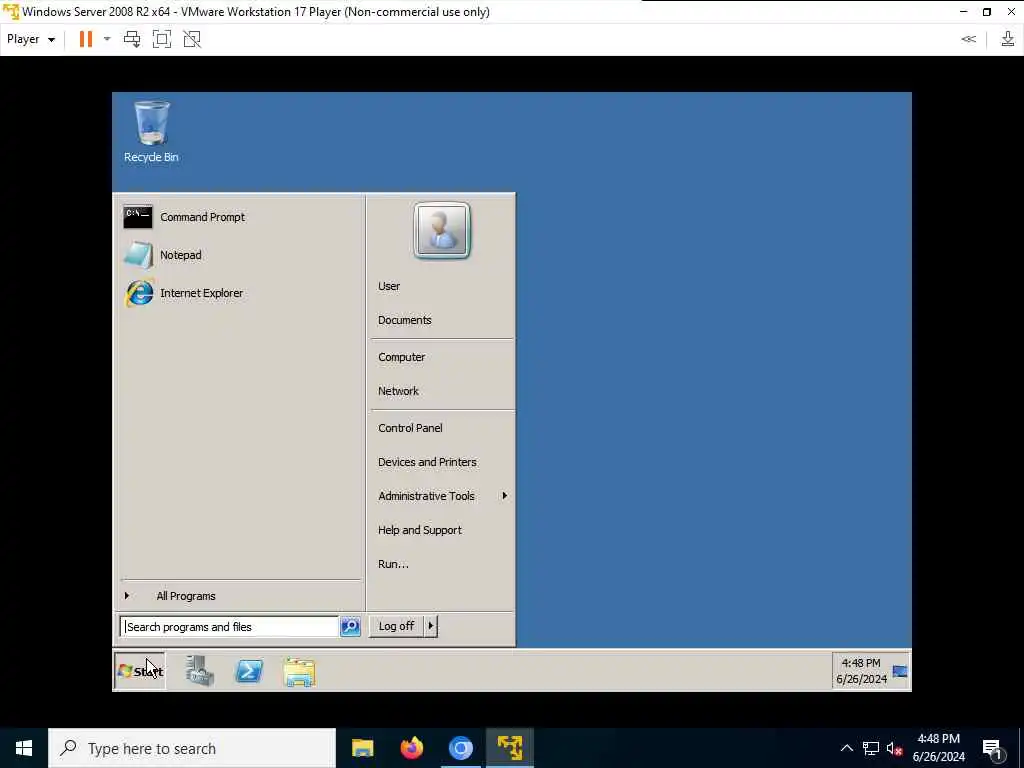Viewport: 1024px width, 768px height.
Task: Open the Player menu
Action: (31, 39)
